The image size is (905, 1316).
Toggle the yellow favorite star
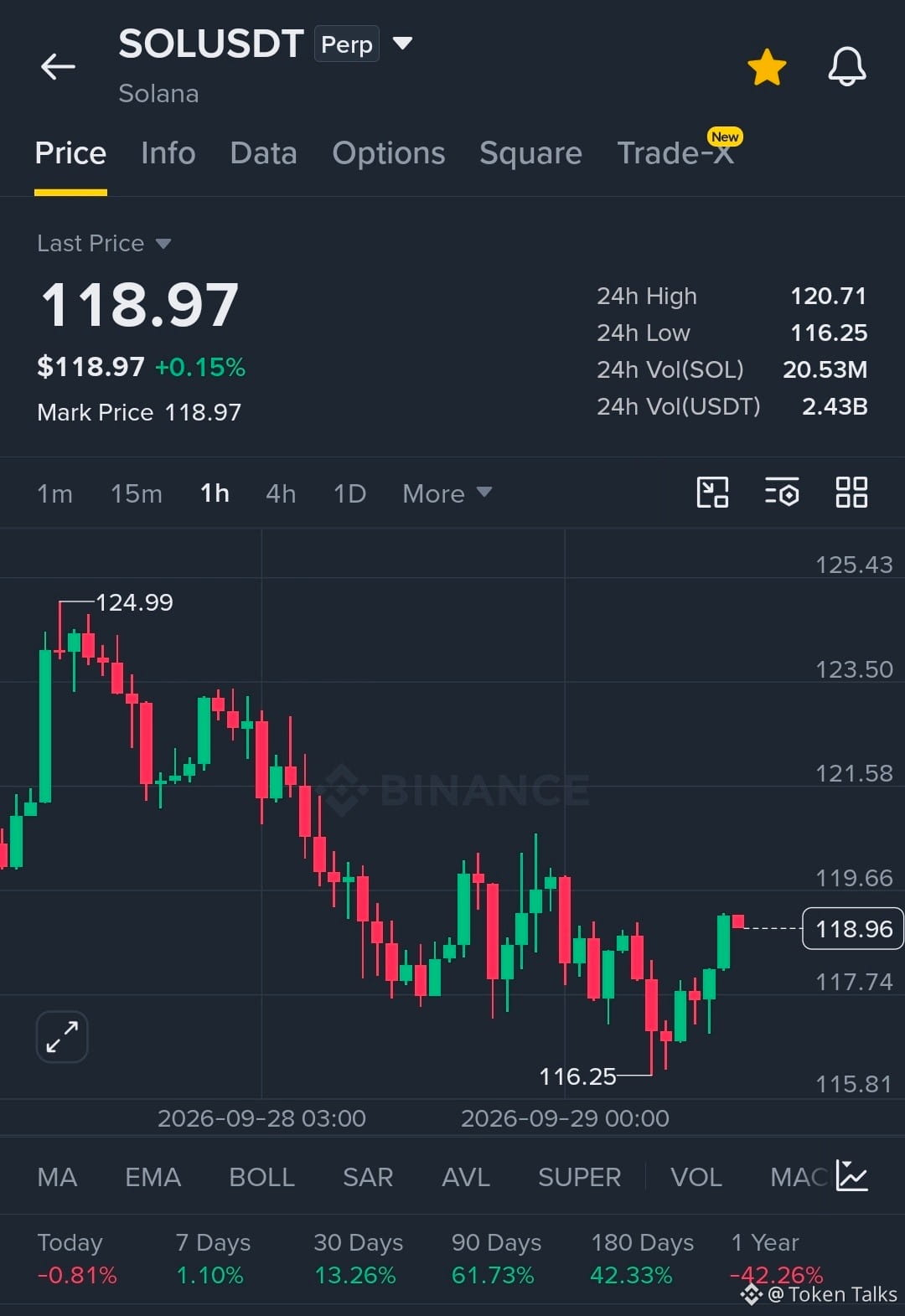(767, 67)
